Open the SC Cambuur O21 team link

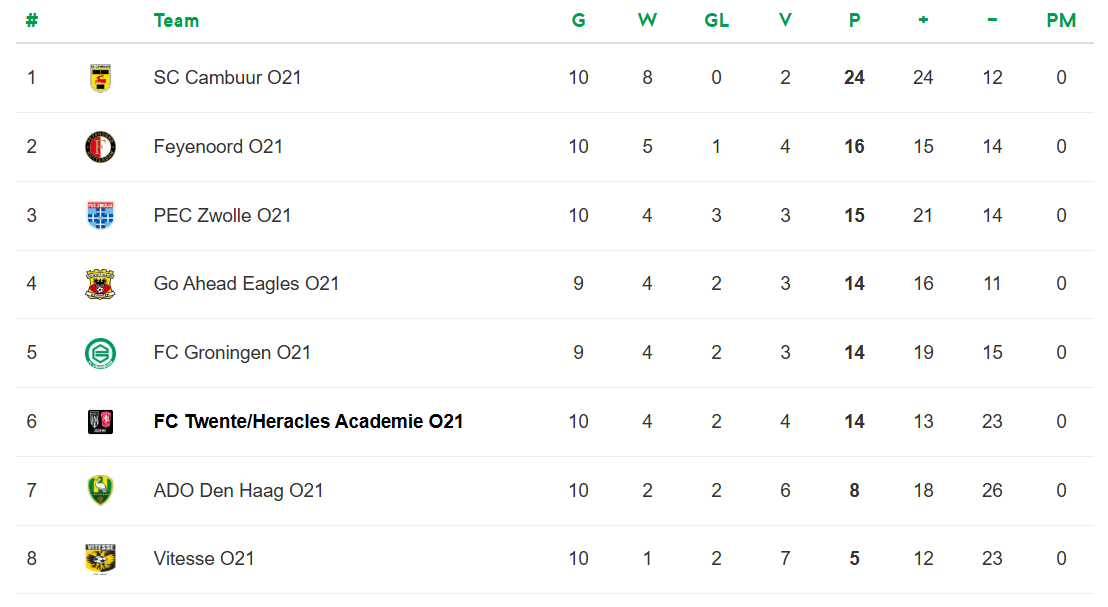[227, 78]
